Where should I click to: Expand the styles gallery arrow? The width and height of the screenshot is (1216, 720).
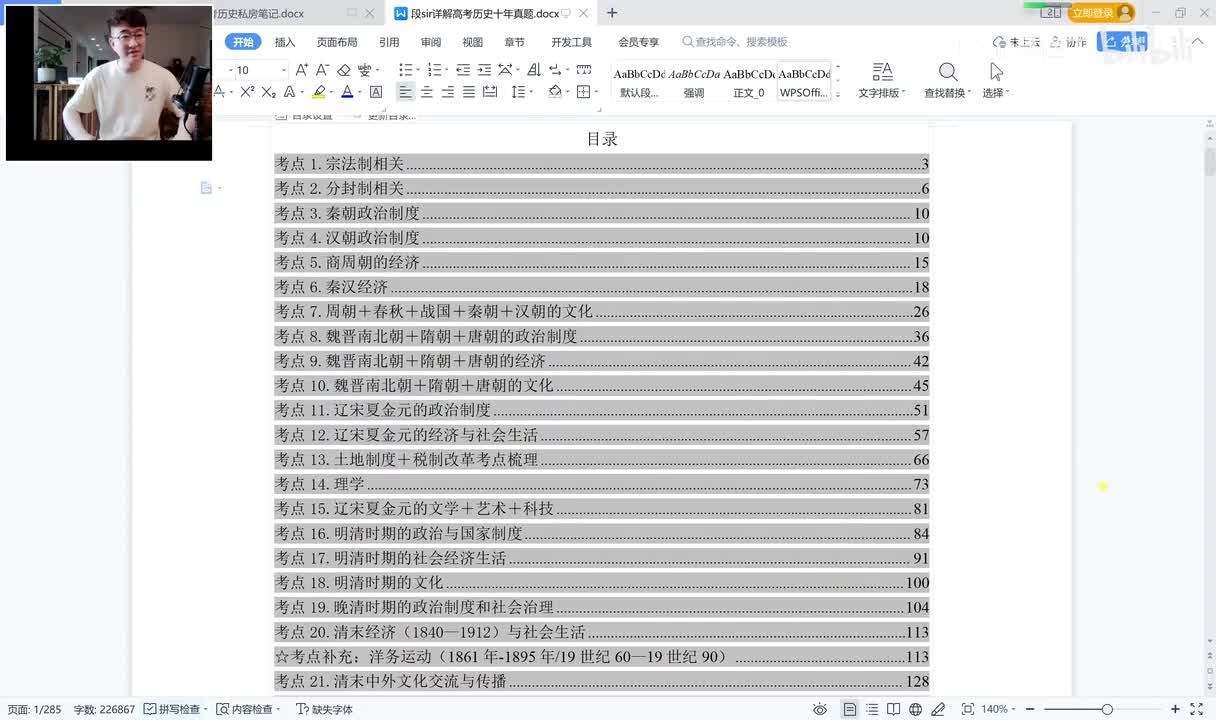point(838,96)
